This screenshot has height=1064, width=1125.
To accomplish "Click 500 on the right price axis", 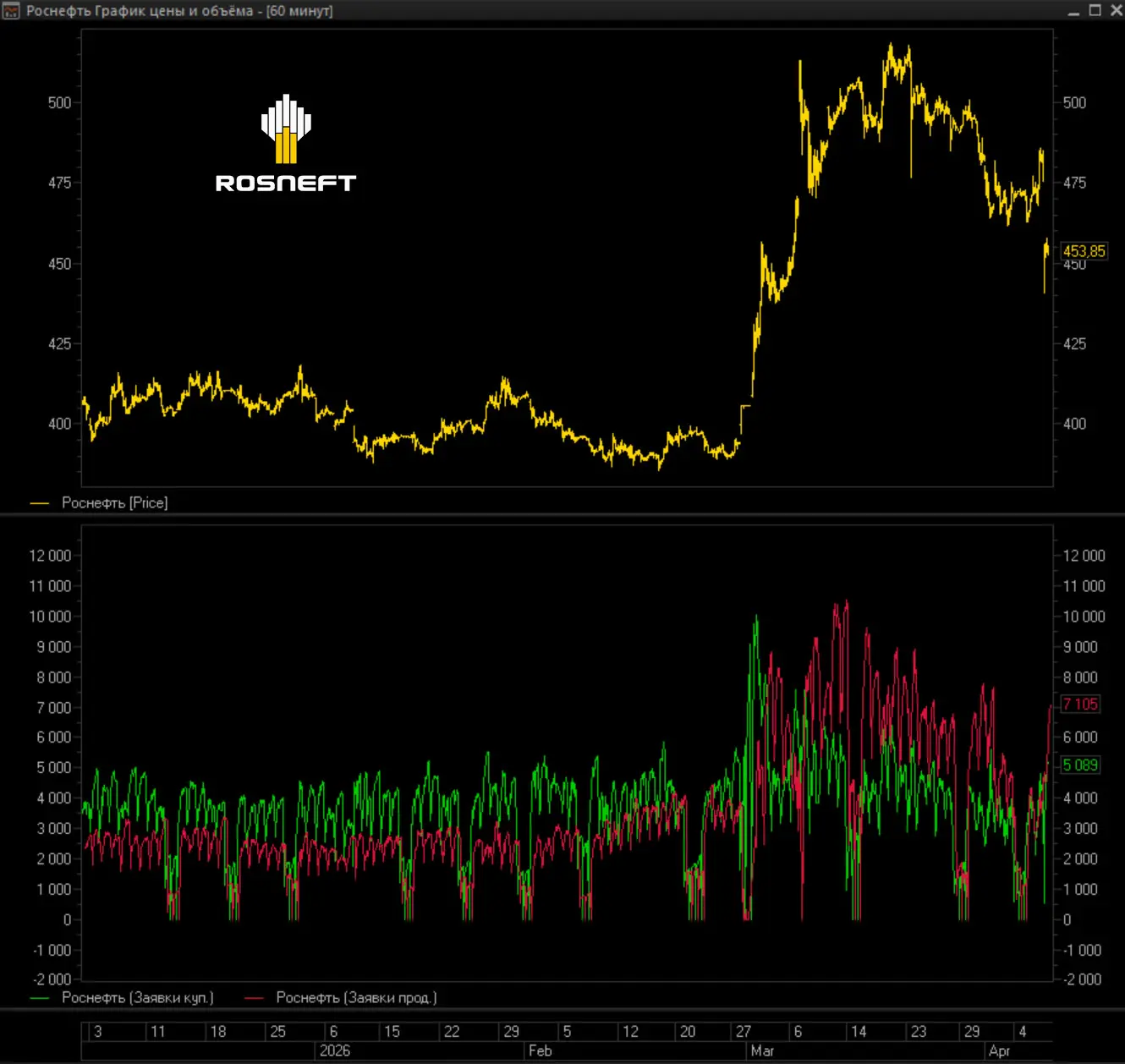I will 1074,102.
